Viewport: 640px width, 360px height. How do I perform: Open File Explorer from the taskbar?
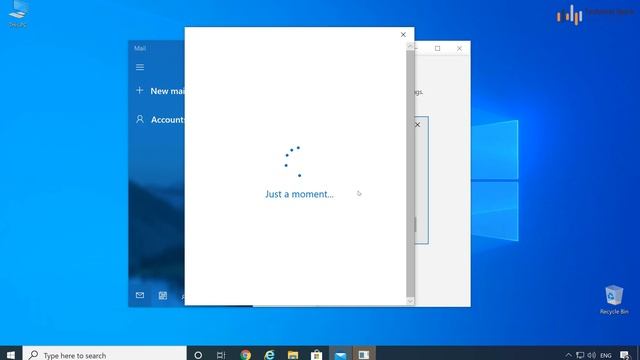click(x=293, y=355)
